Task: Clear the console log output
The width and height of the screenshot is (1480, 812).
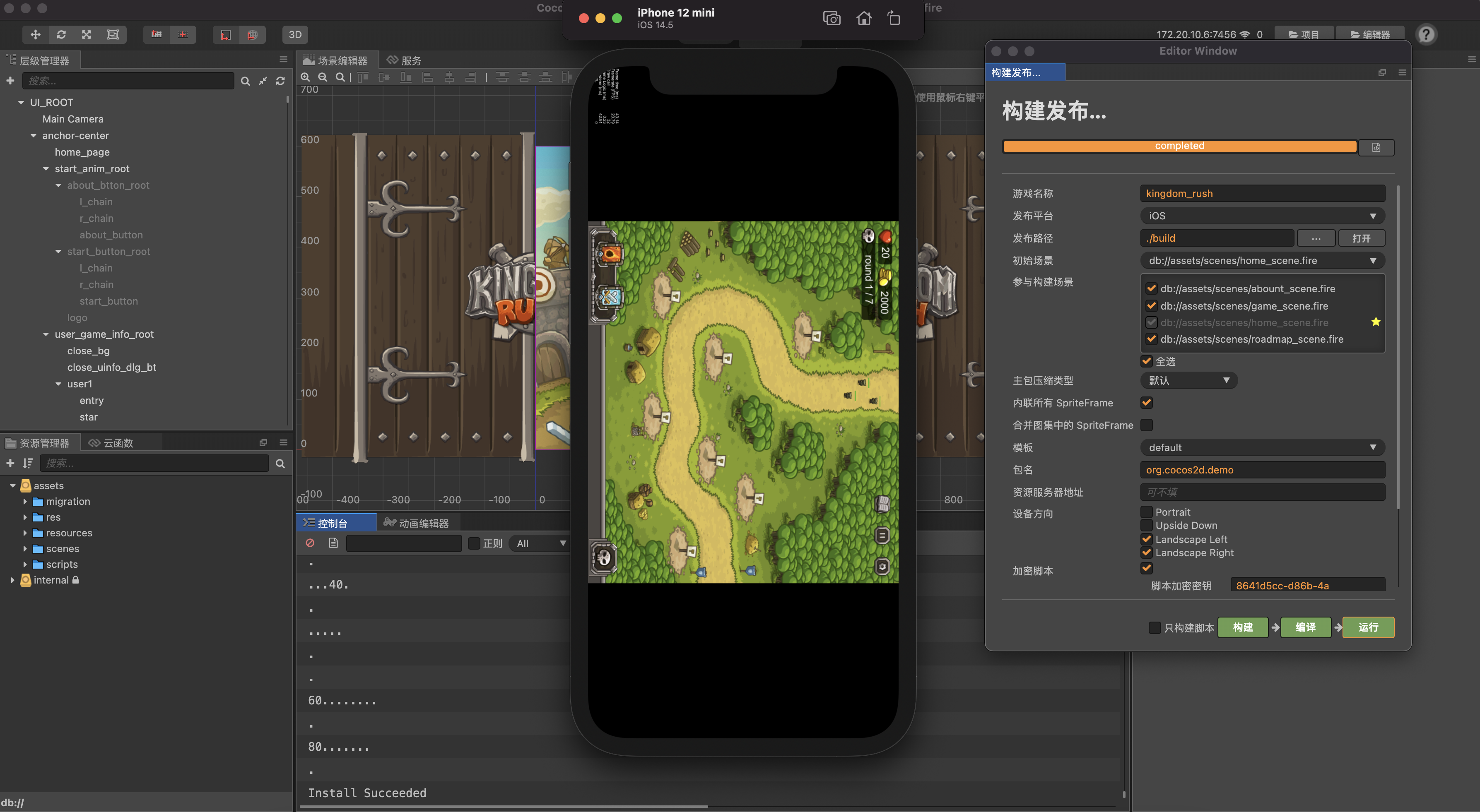Action: click(x=310, y=543)
